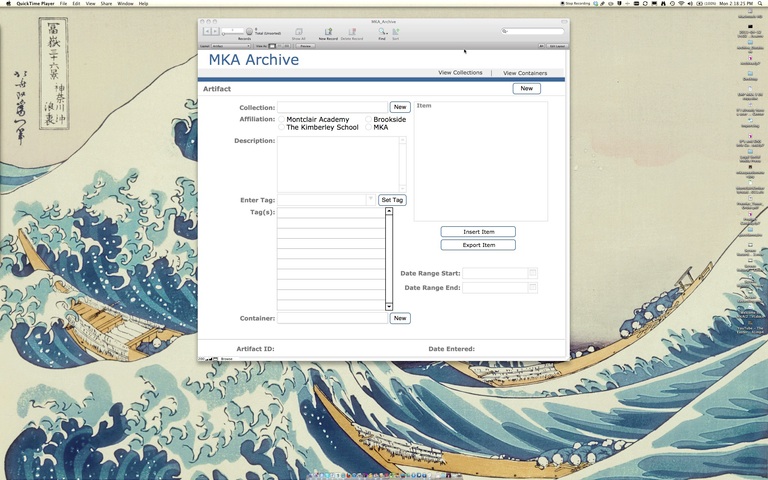Click the Set Tag button

pos(392,200)
